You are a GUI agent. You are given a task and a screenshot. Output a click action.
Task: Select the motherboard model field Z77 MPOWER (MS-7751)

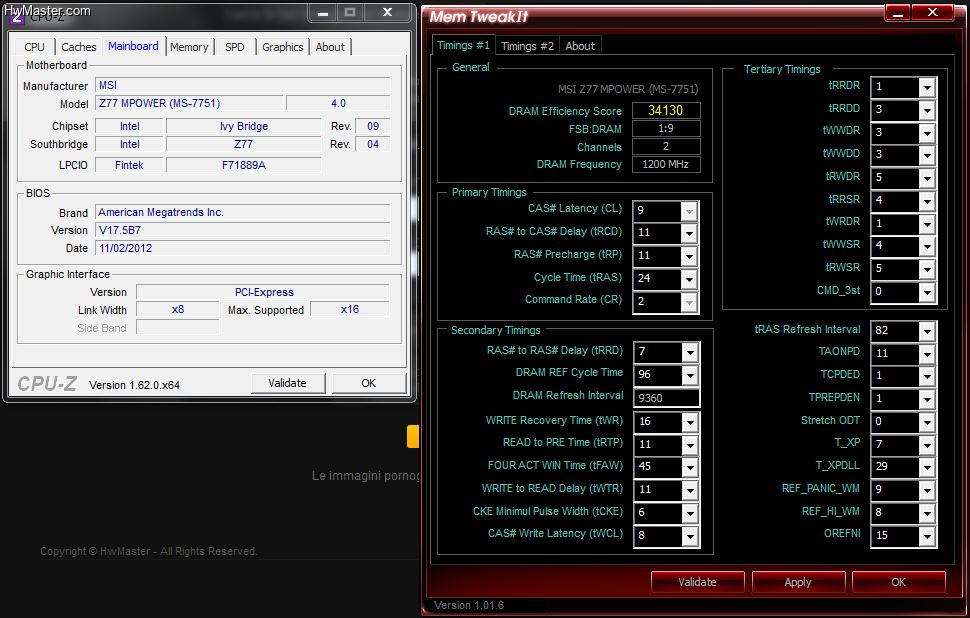[x=189, y=103]
